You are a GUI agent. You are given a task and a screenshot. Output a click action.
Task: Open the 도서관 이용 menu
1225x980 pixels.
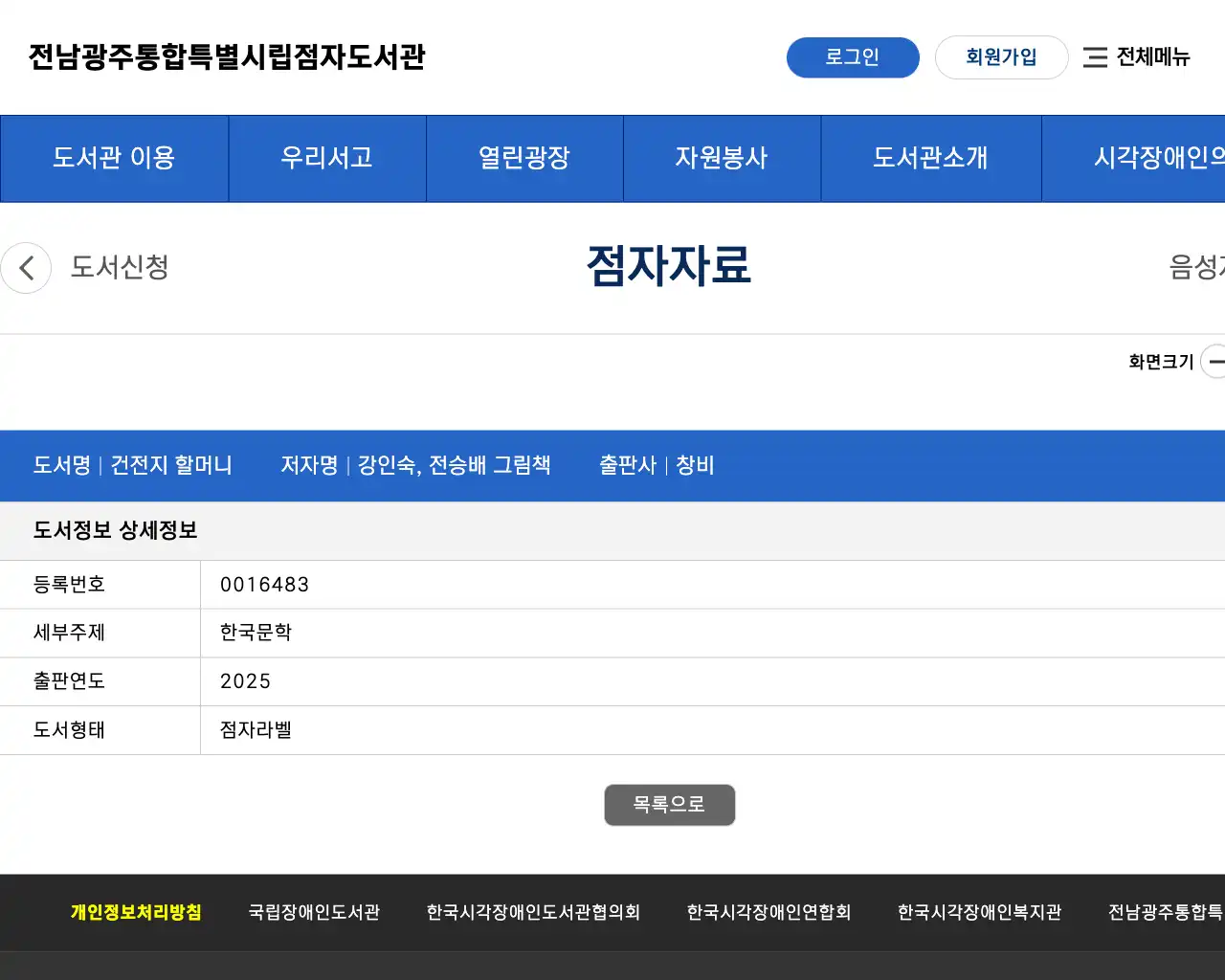(x=114, y=158)
